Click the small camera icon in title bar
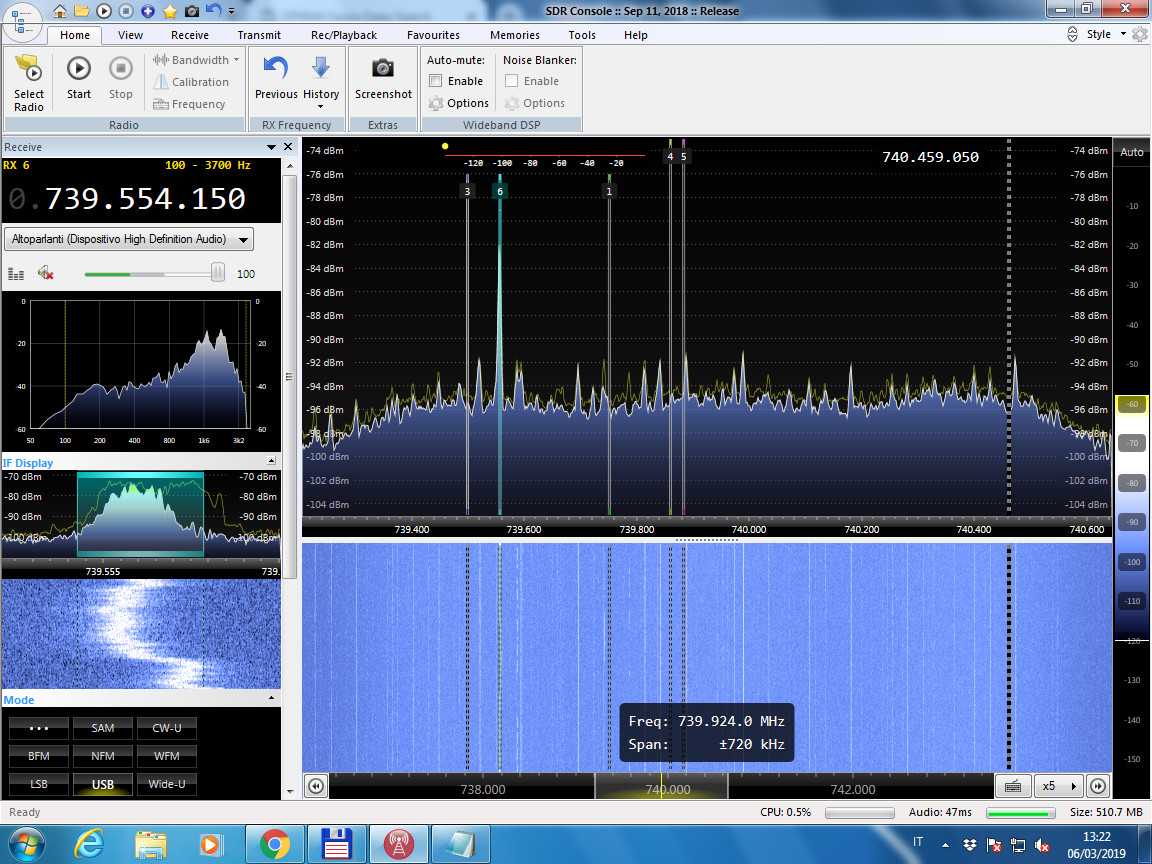1152x864 pixels. 192,11
